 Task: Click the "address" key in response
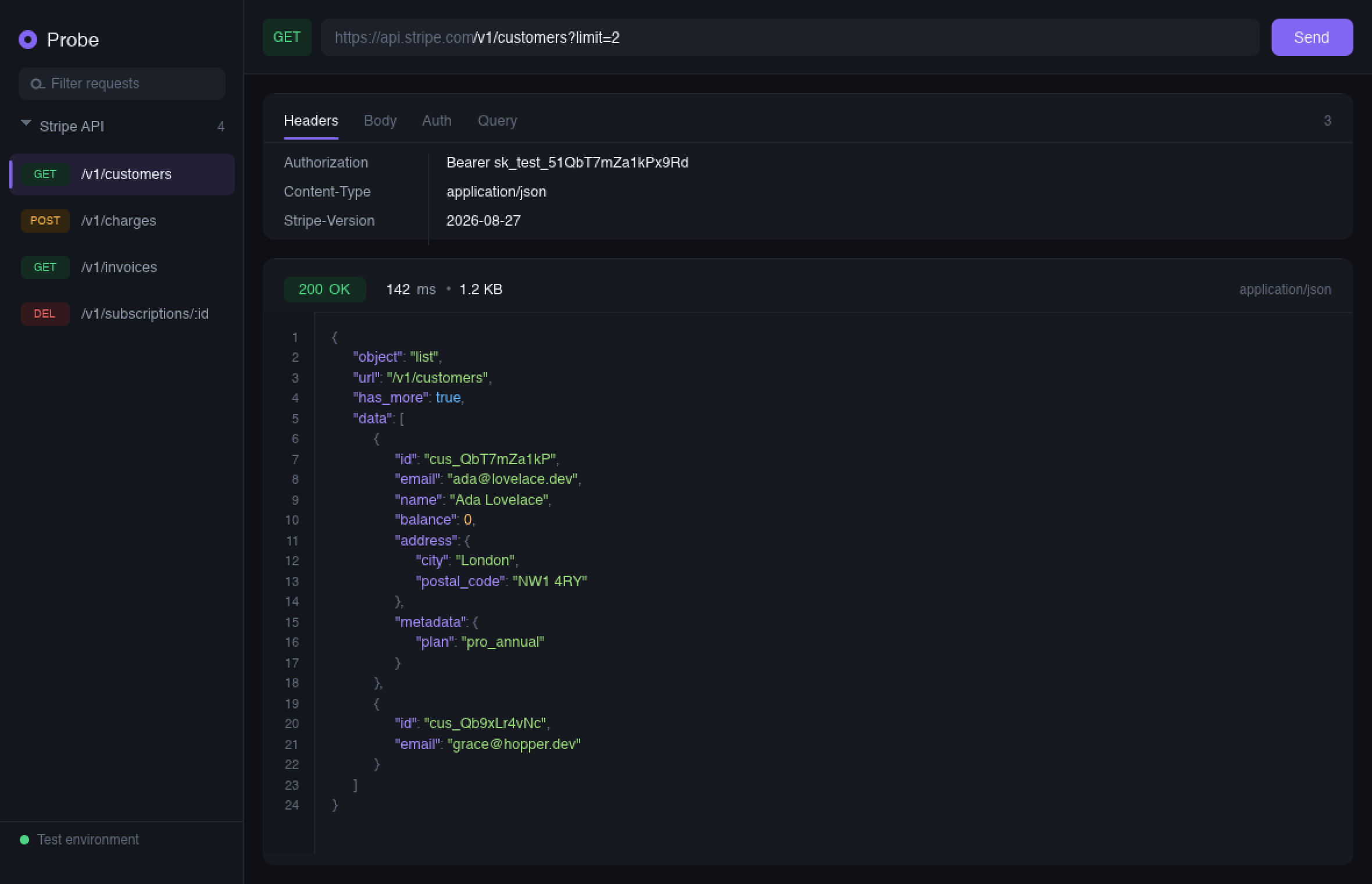point(426,540)
